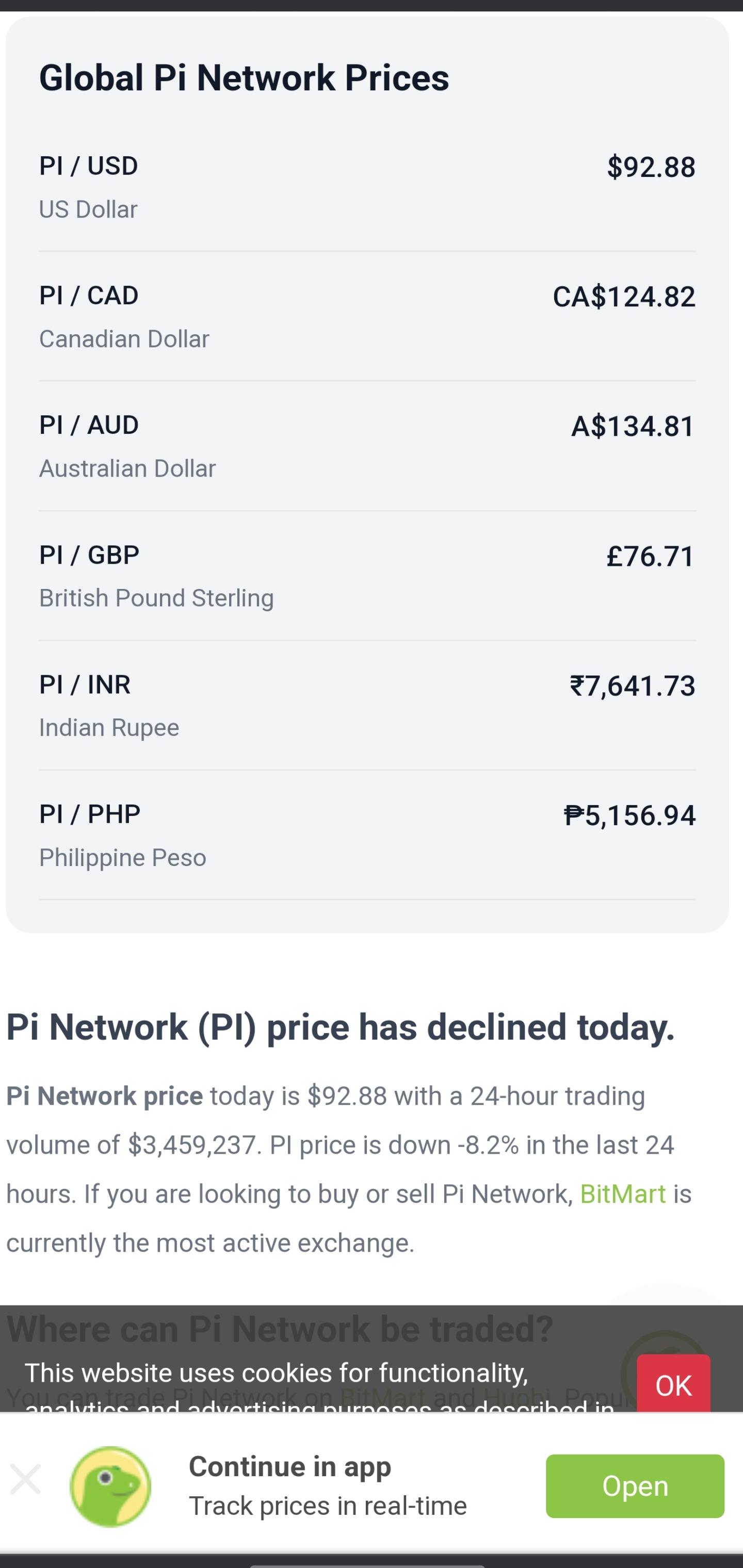The image size is (743, 1568).
Task: Accept cookies with the red OK button
Action: pos(673,1385)
